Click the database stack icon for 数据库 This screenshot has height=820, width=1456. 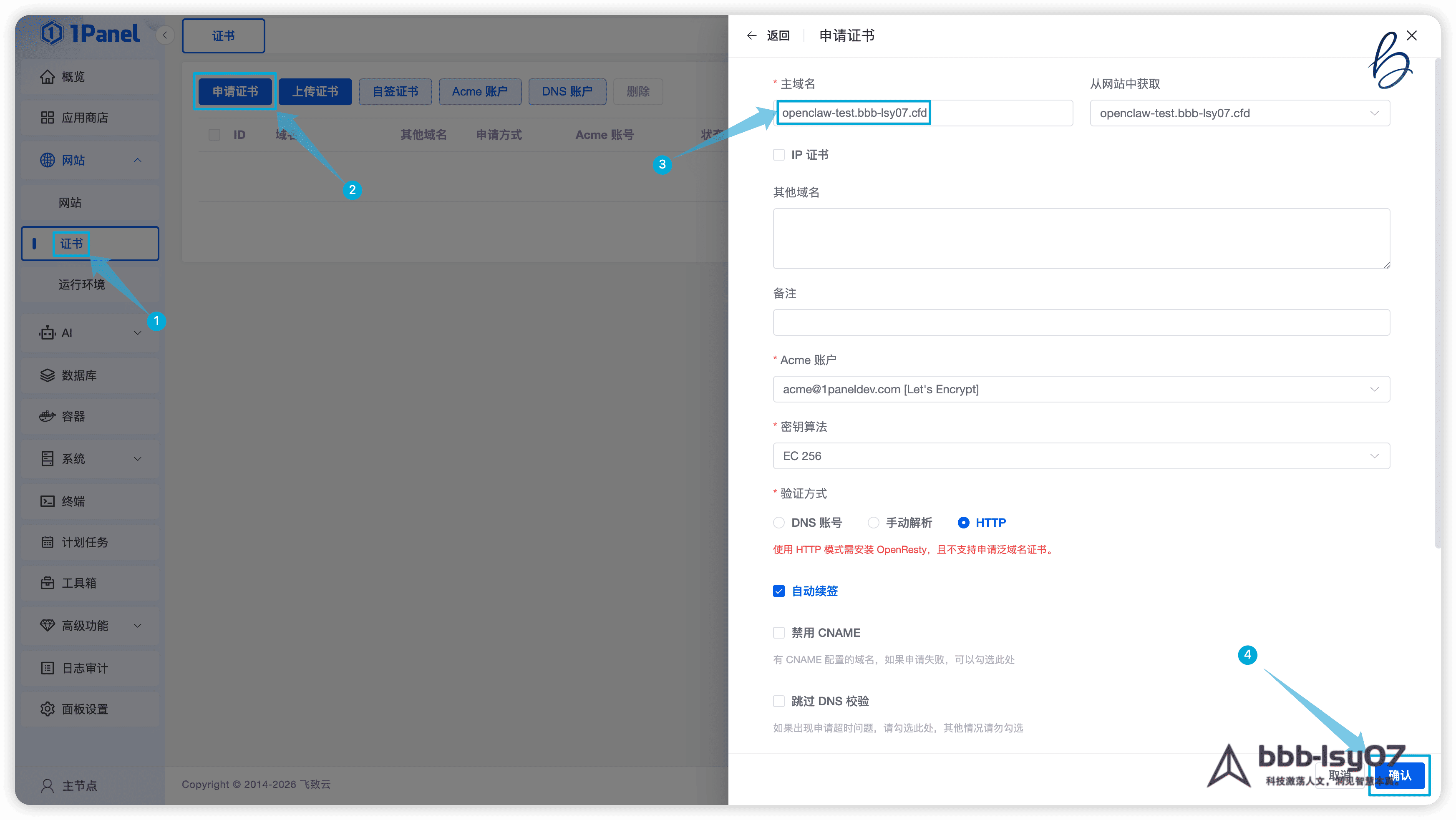coord(48,375)
